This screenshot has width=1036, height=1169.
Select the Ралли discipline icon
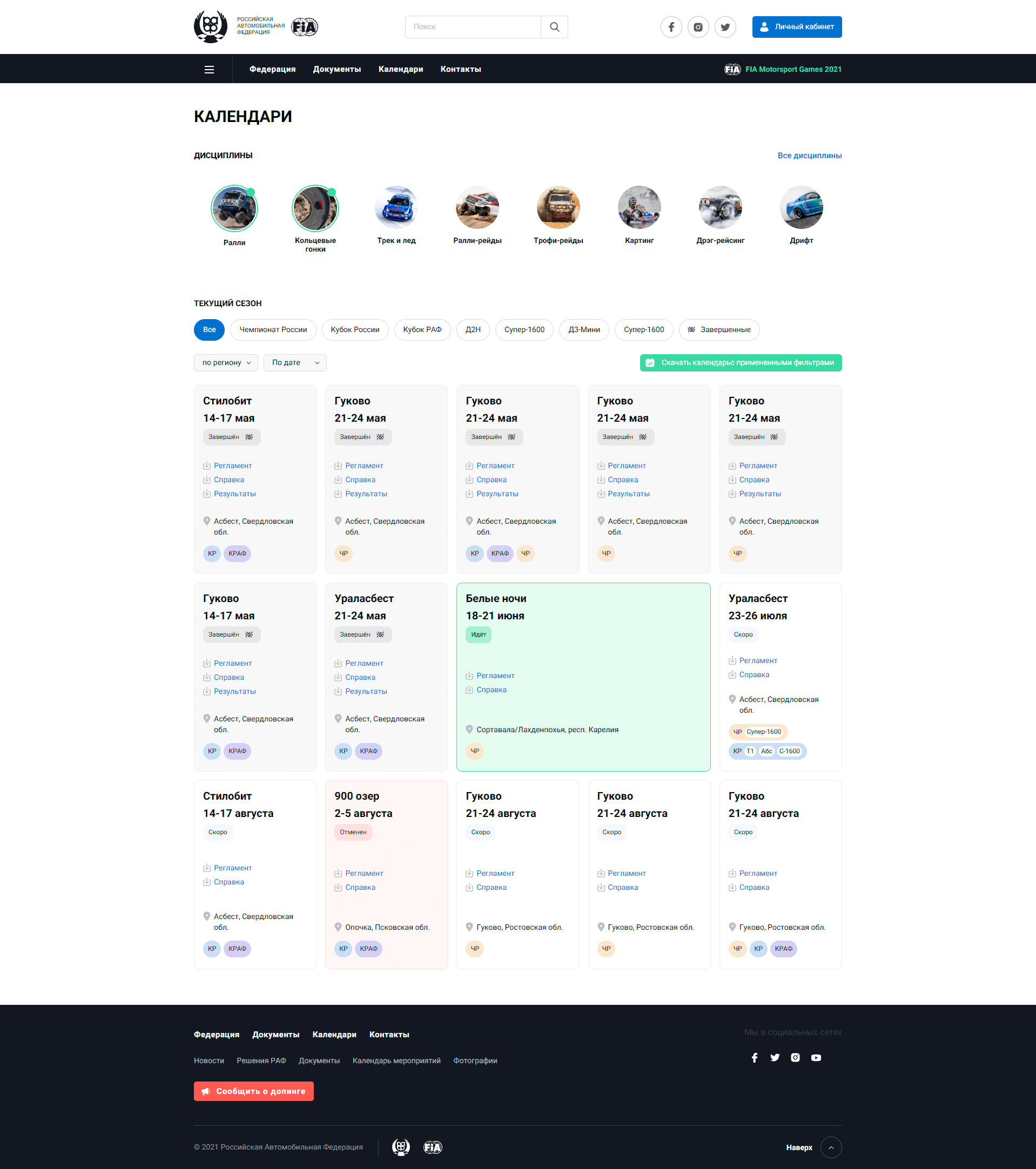click(234, 207)
